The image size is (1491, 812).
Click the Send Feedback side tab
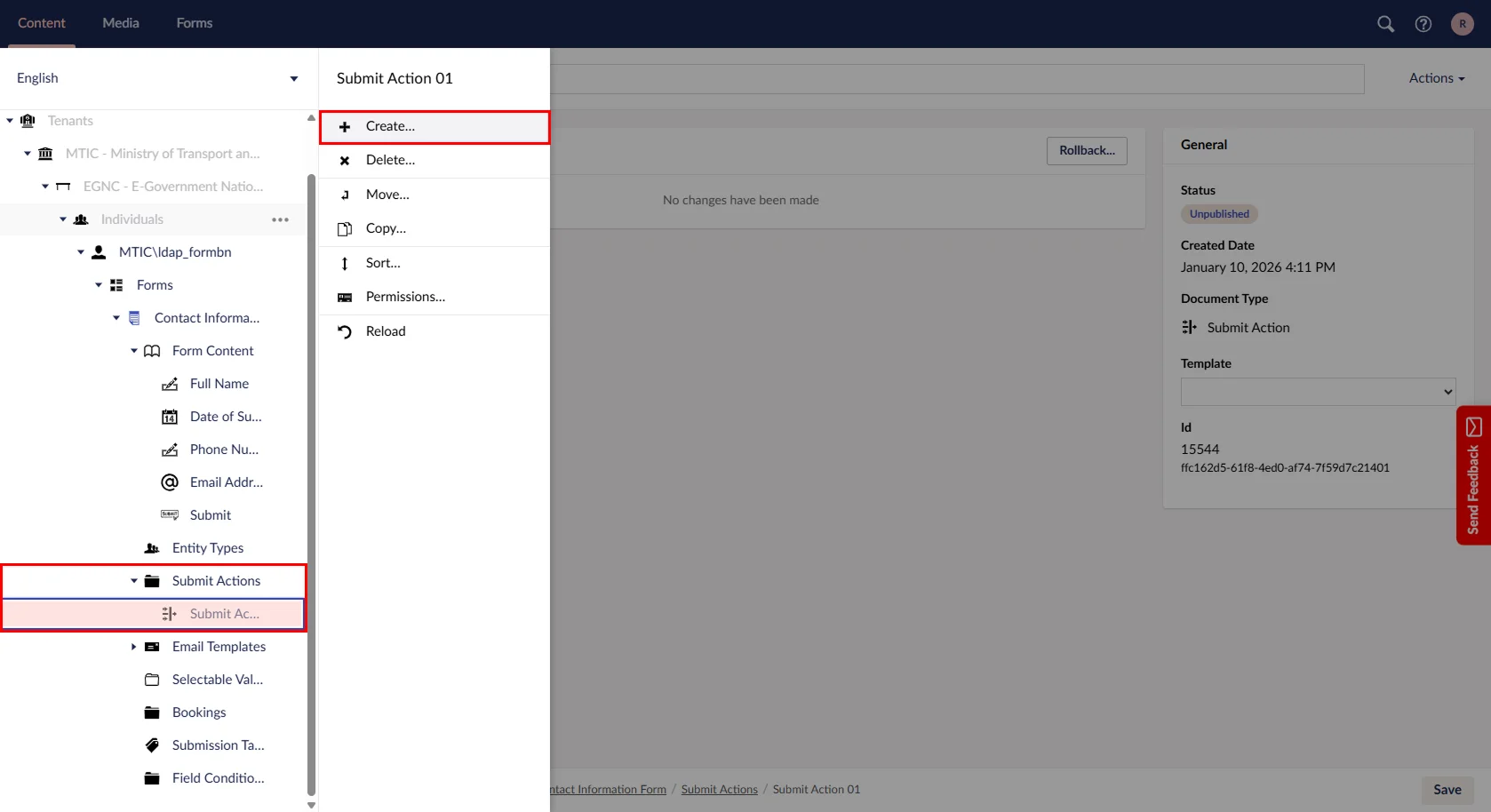point(1473,476)
